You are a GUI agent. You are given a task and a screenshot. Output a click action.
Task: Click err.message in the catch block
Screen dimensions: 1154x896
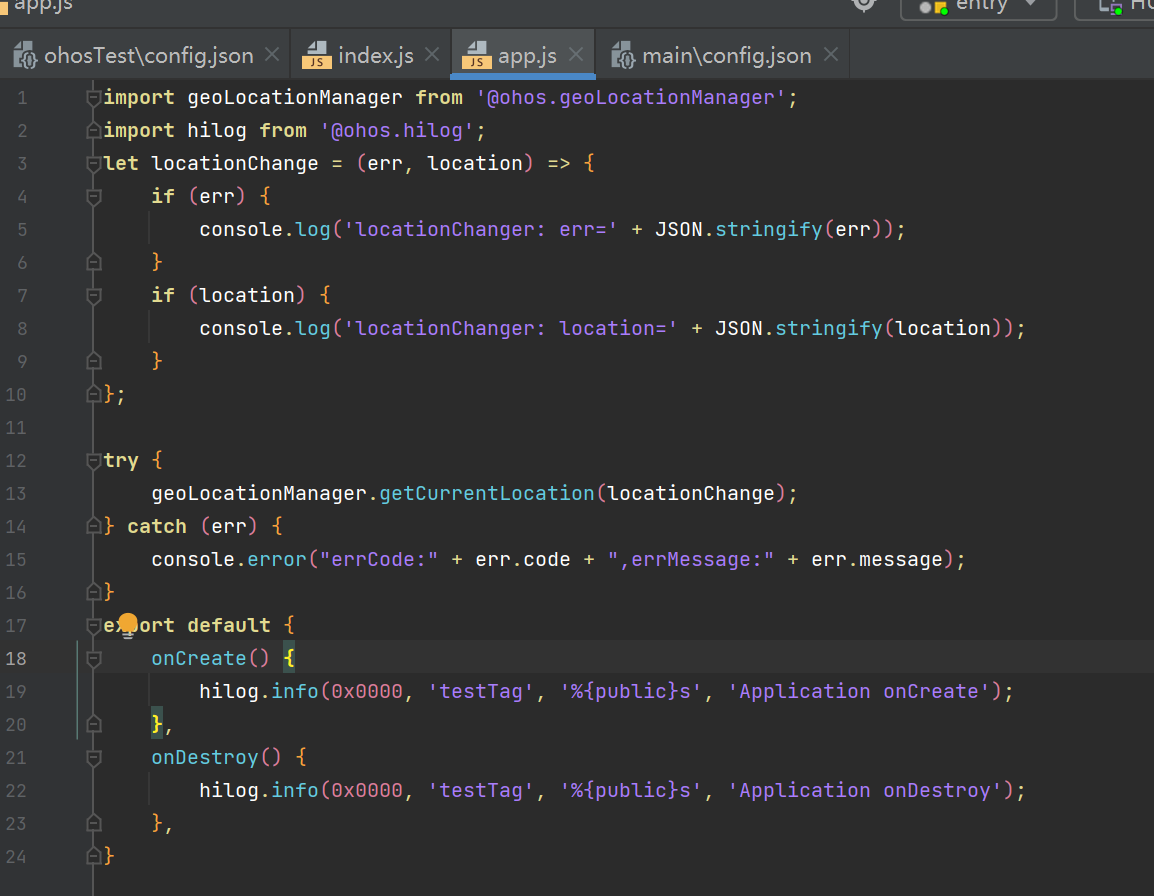(x=877, y=560)
